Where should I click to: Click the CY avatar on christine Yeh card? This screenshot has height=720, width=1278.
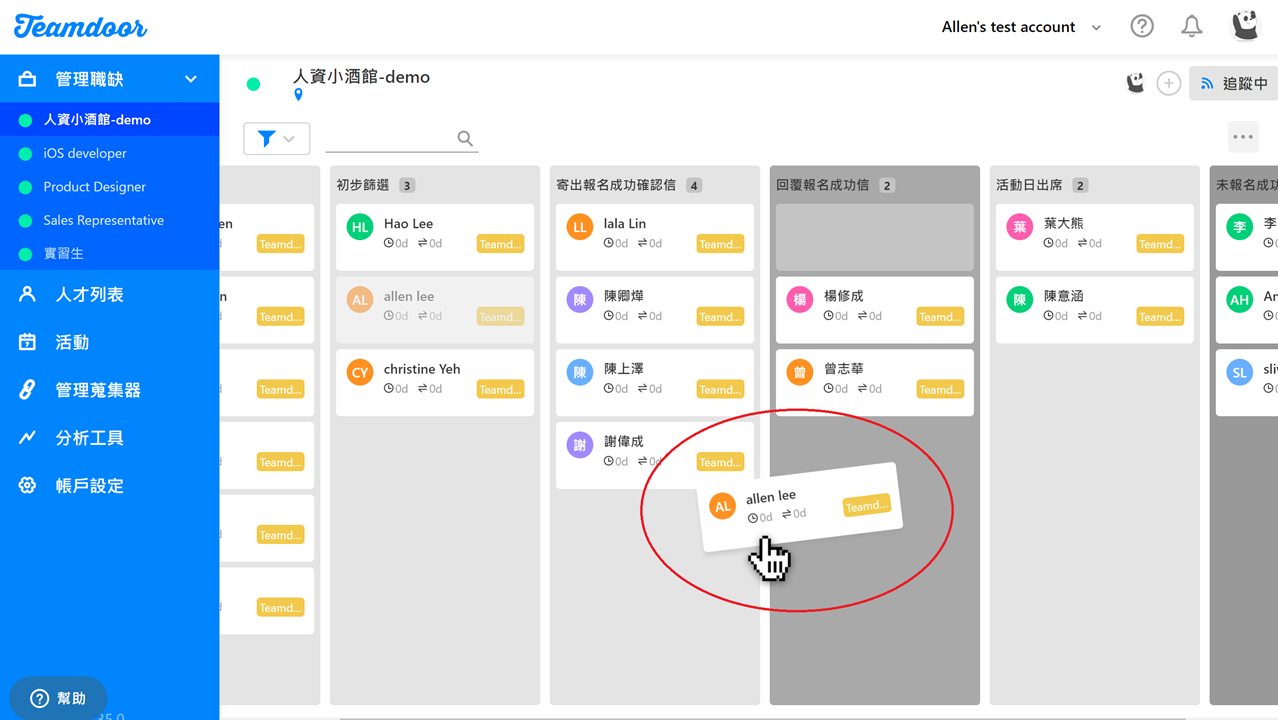360,372
